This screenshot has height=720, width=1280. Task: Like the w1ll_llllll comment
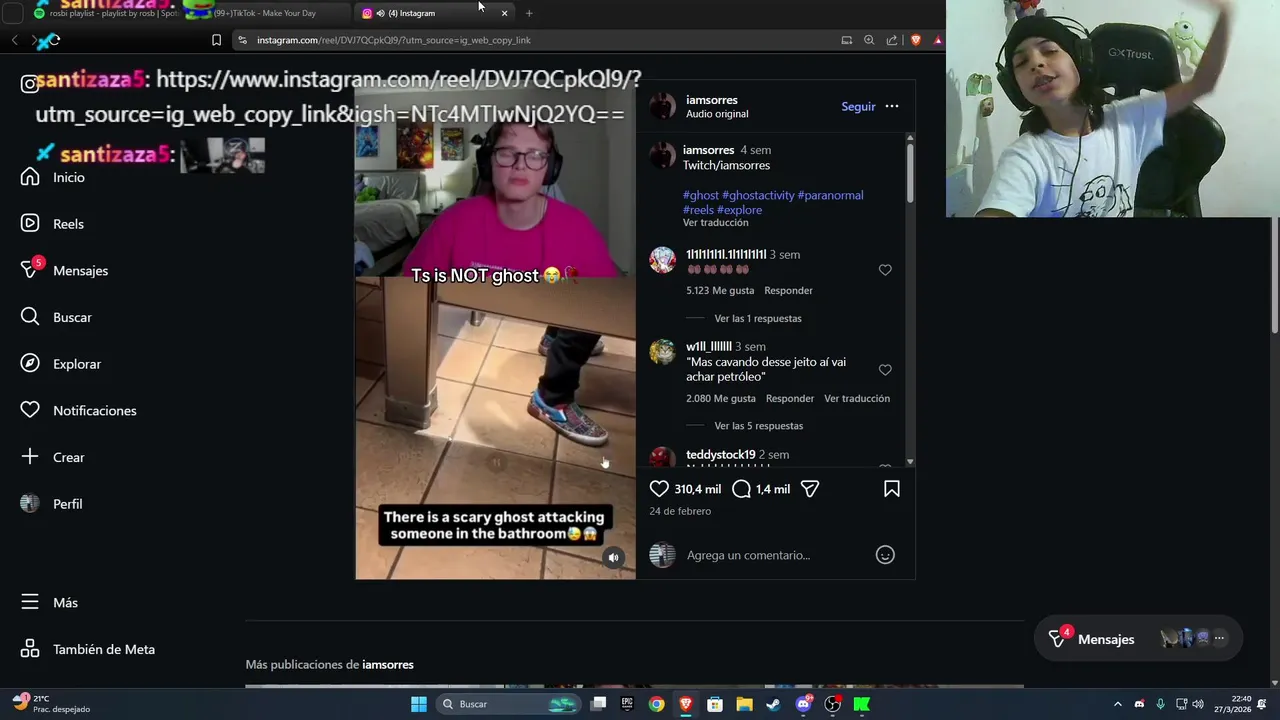point(885,370)
